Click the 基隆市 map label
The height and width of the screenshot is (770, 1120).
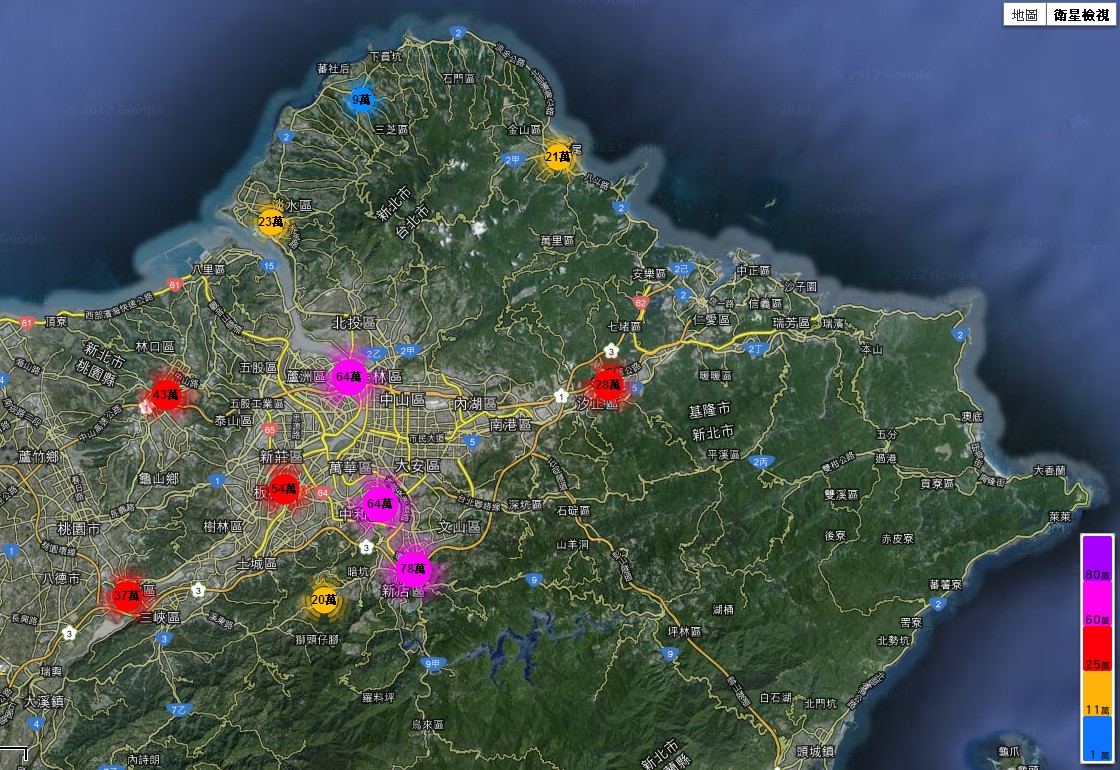(711, 410)
